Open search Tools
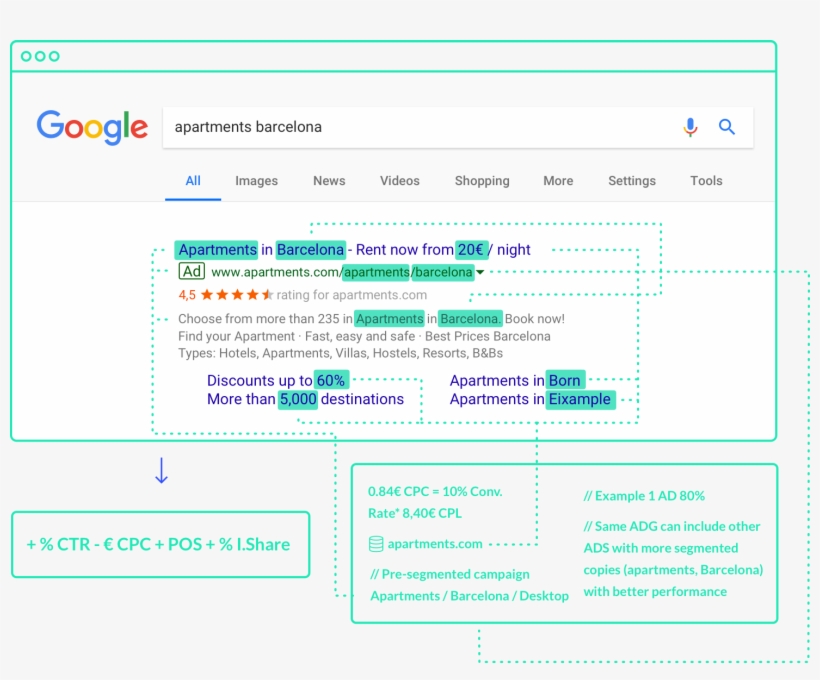Screen dimensions: 820x680 (706, 181)
